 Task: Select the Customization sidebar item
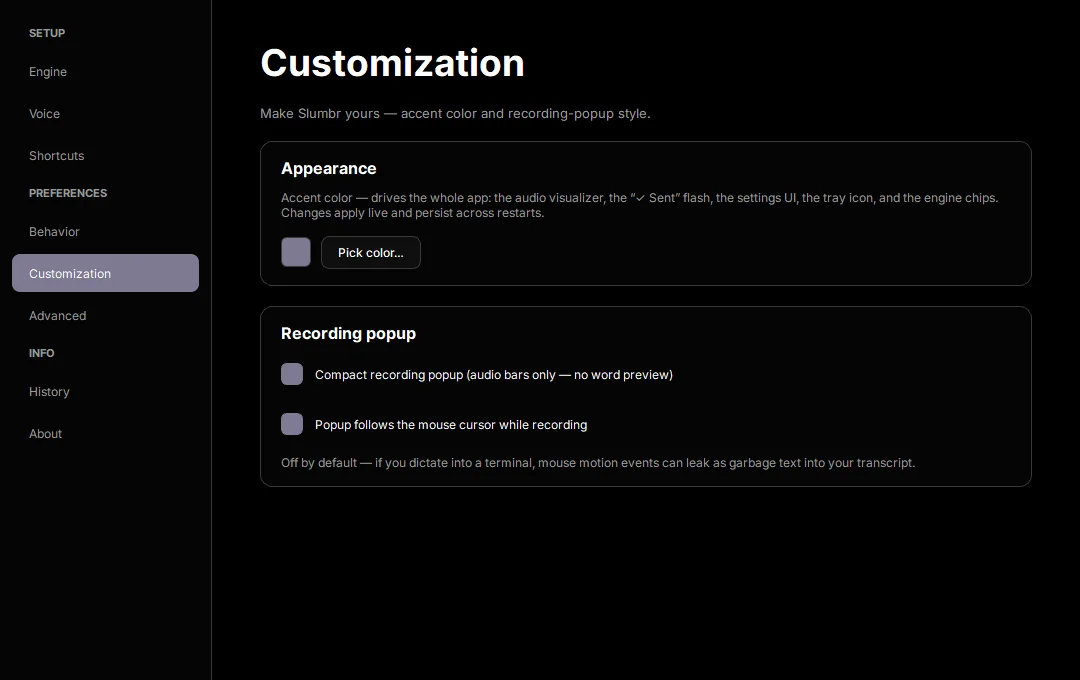tap(105, 274)
